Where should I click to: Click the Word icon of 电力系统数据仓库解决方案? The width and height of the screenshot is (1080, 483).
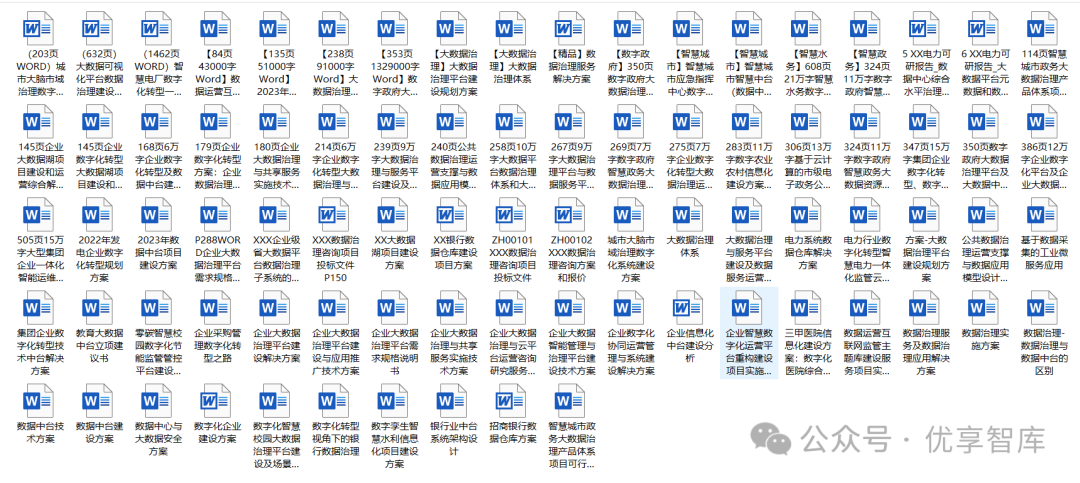807,215
